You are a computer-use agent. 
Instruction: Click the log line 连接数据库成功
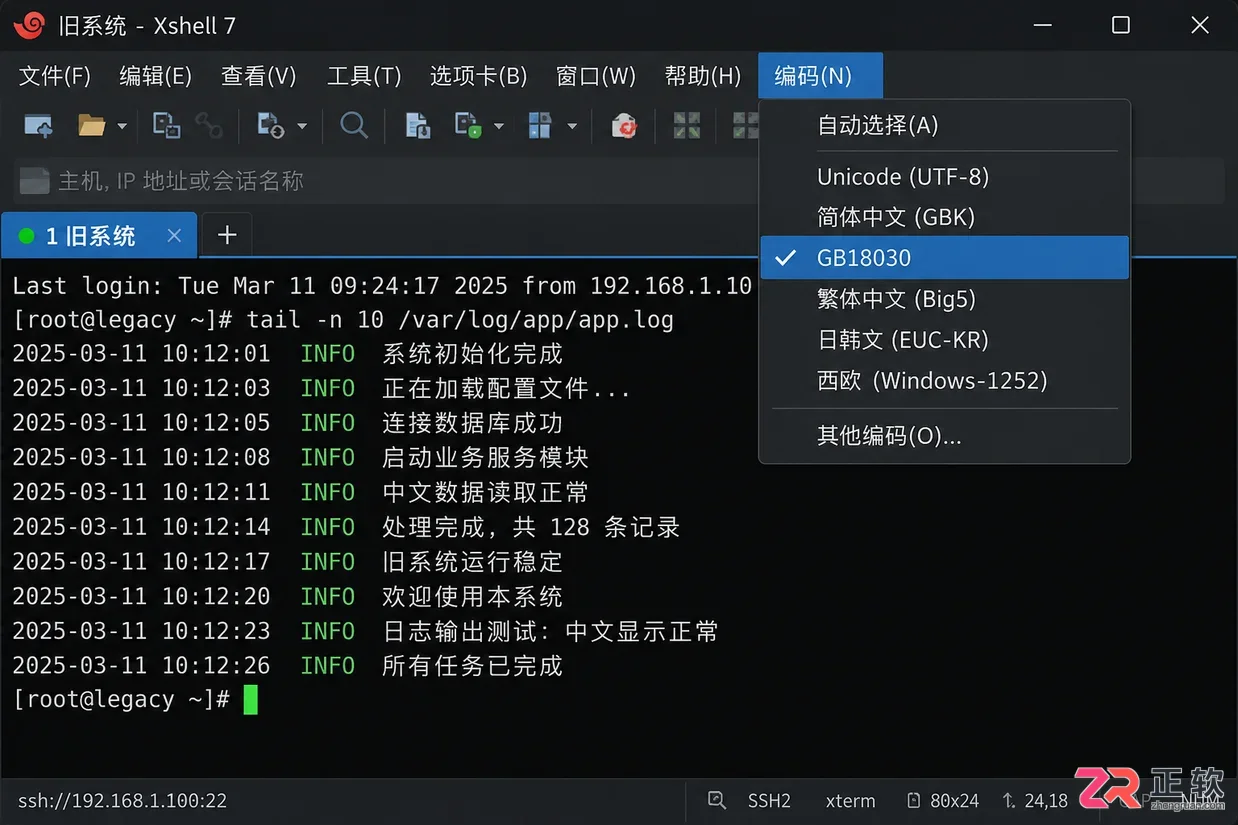288,423
